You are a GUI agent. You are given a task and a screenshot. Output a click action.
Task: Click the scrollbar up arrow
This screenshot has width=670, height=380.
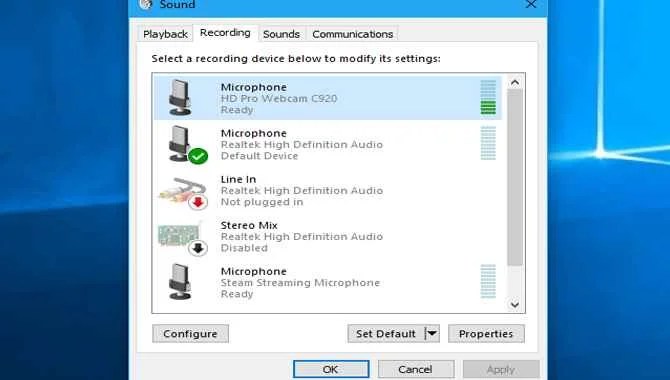coord(515,82)
